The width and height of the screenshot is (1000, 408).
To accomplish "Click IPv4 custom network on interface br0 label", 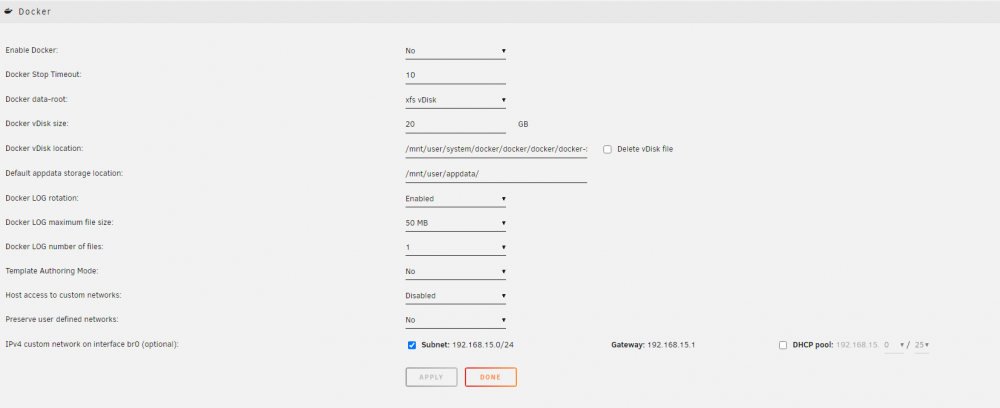I will [92, 344].
